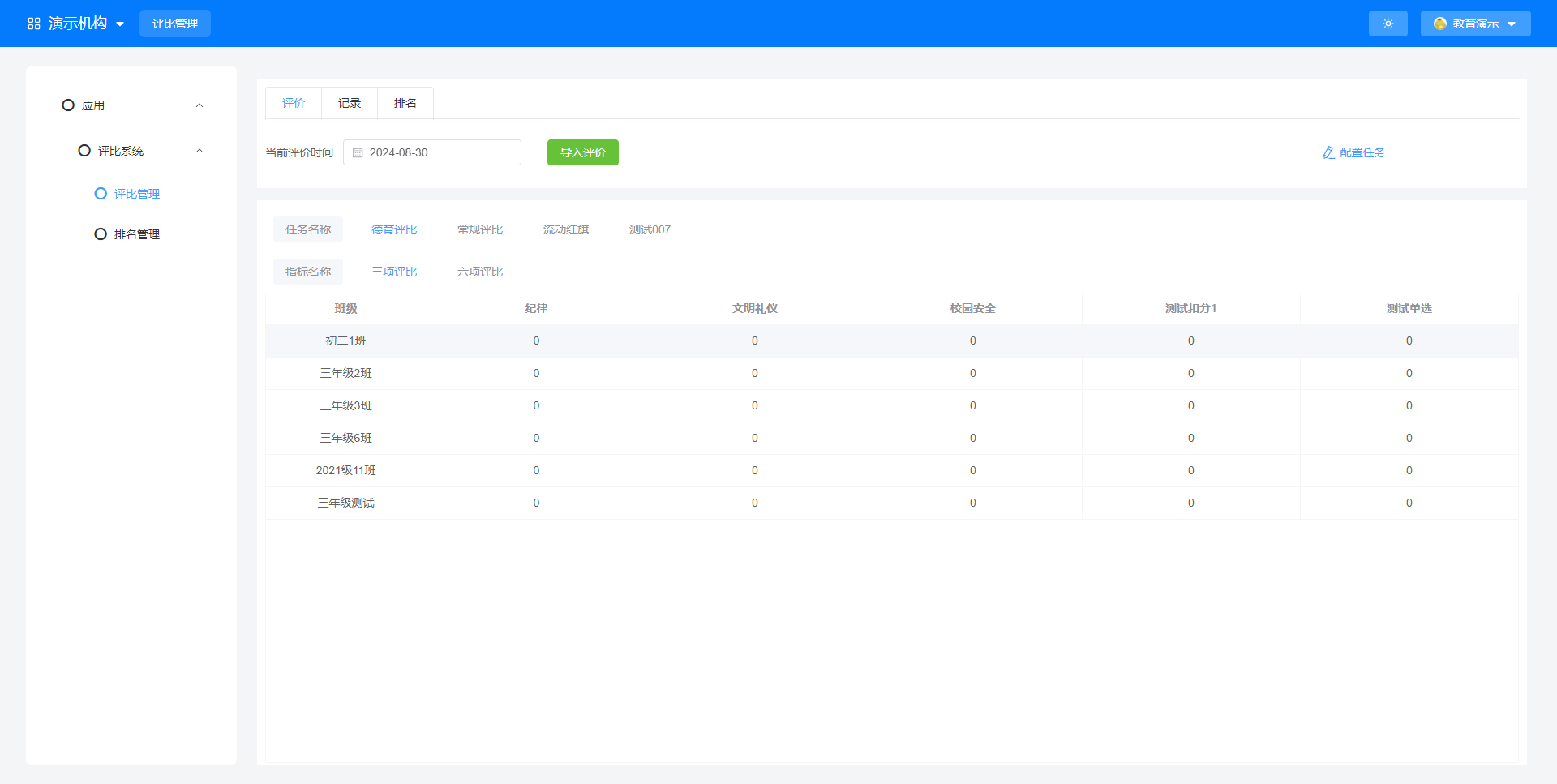Click the 三年级2班 class cell
The height and width of the screenshot is (784, 1557).
click(346, 373)
